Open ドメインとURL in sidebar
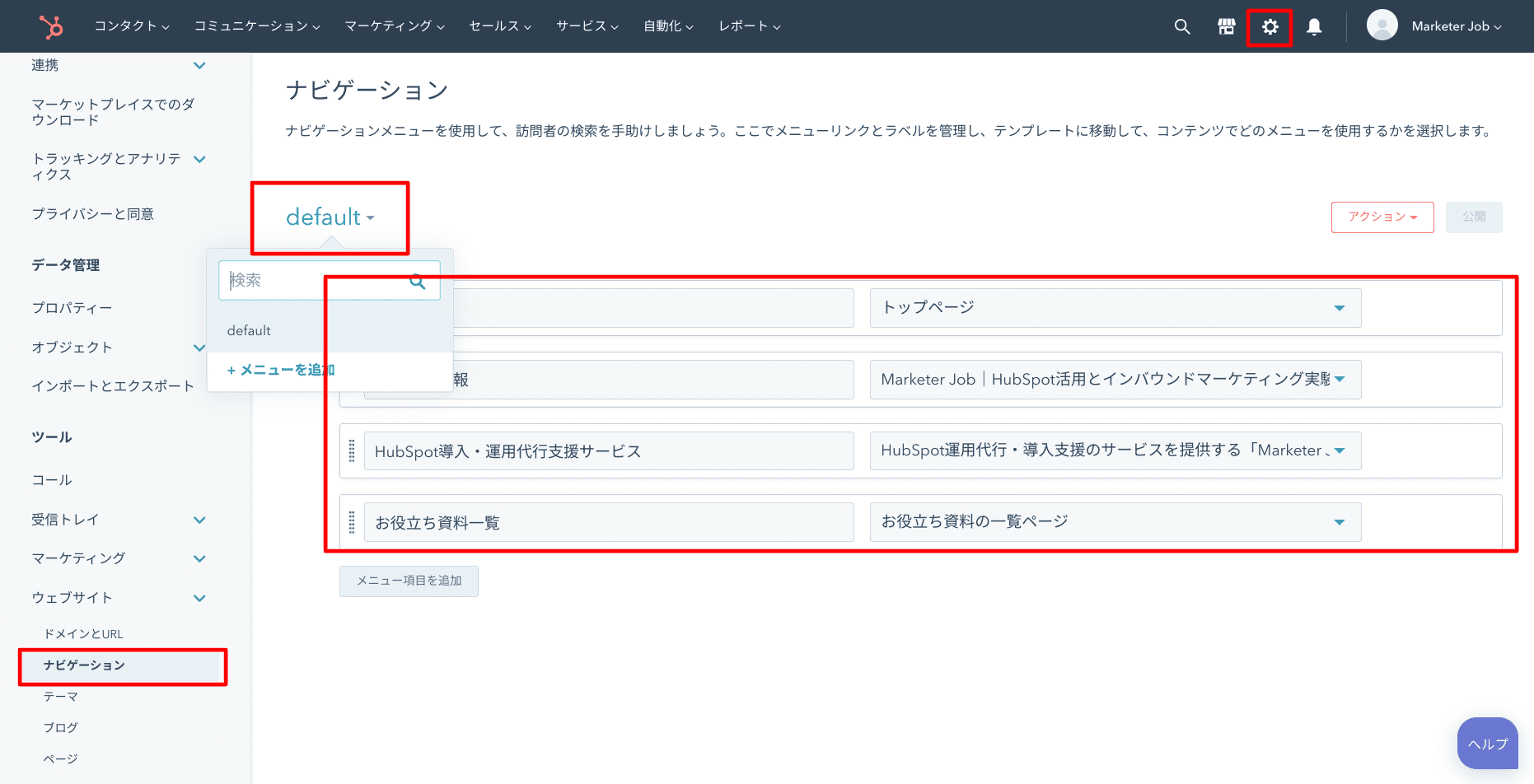 click(x=83, y=634)
